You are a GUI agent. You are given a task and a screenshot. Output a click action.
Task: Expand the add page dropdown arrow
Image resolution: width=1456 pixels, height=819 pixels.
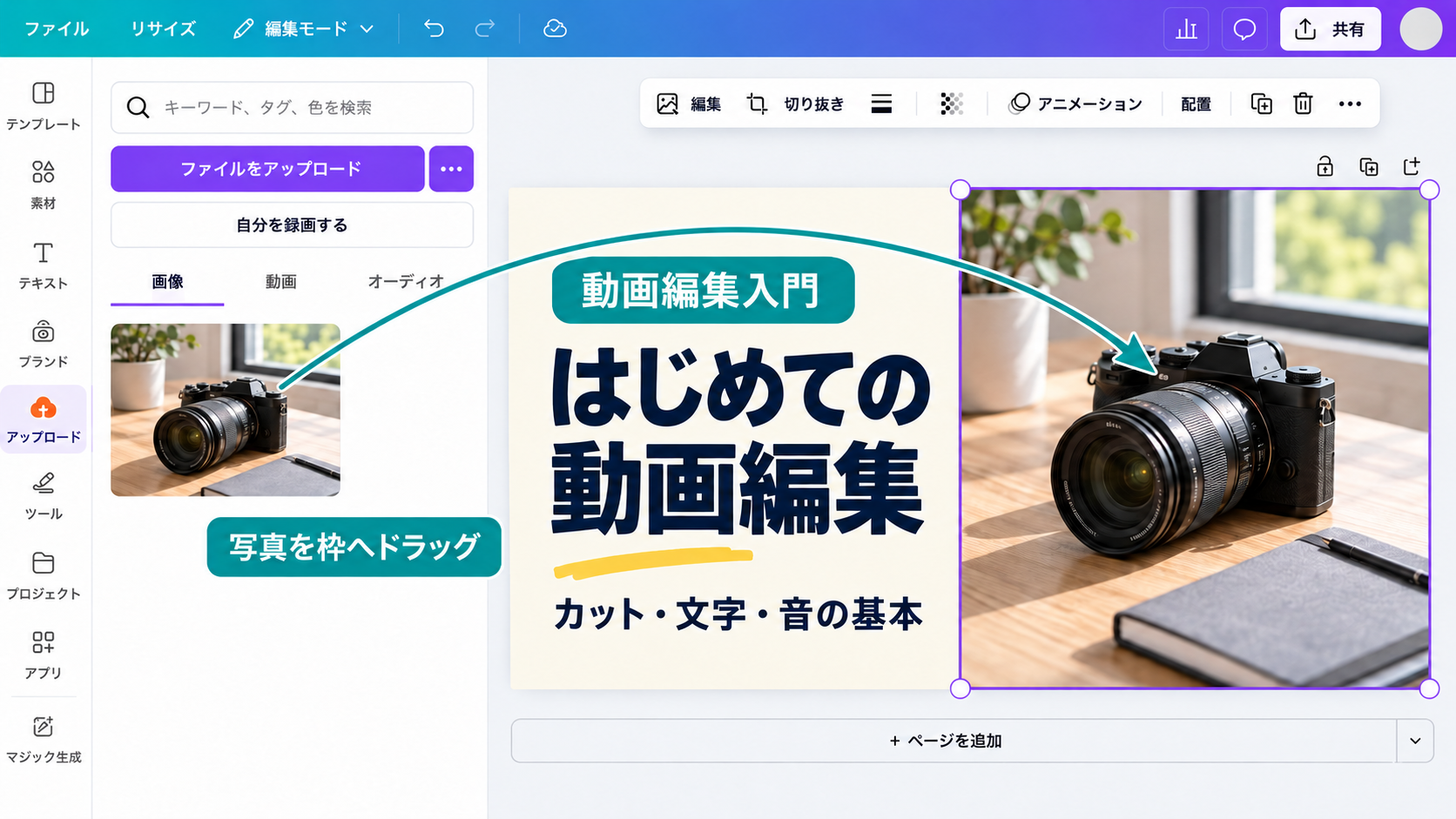(1415, 741)
